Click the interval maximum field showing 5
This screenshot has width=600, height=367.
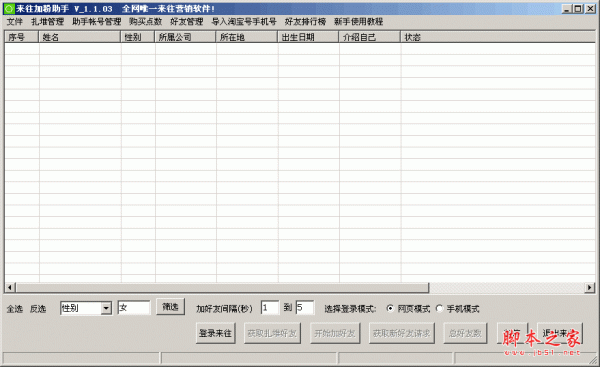(305, 308)
